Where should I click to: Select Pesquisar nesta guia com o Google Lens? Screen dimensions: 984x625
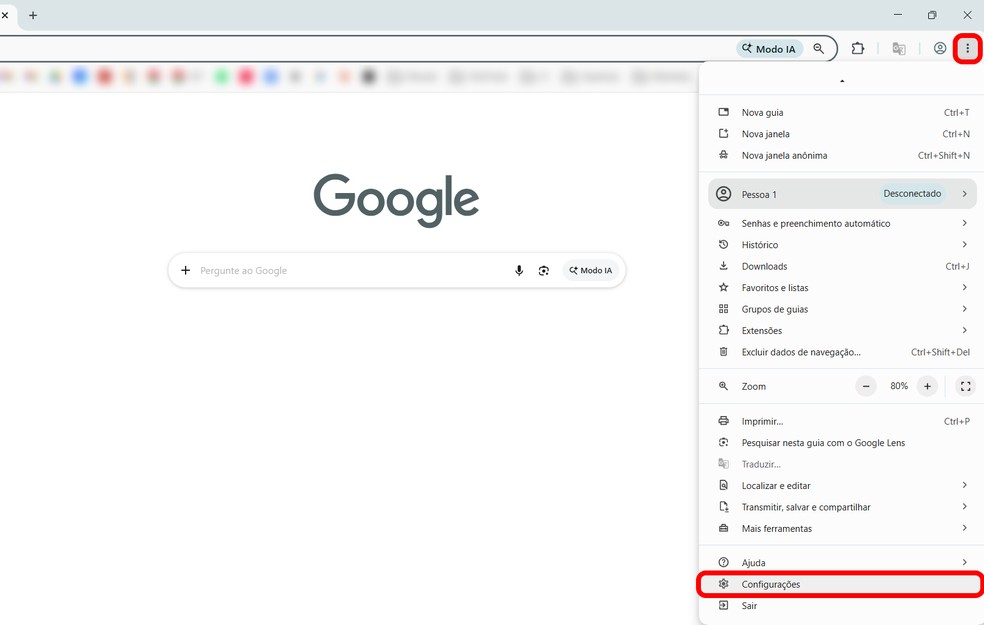pos(842,442)
